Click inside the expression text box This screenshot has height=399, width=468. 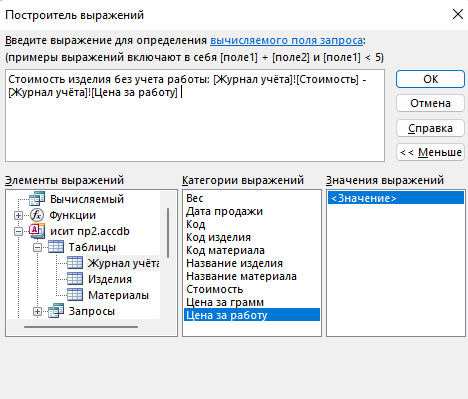195,116
